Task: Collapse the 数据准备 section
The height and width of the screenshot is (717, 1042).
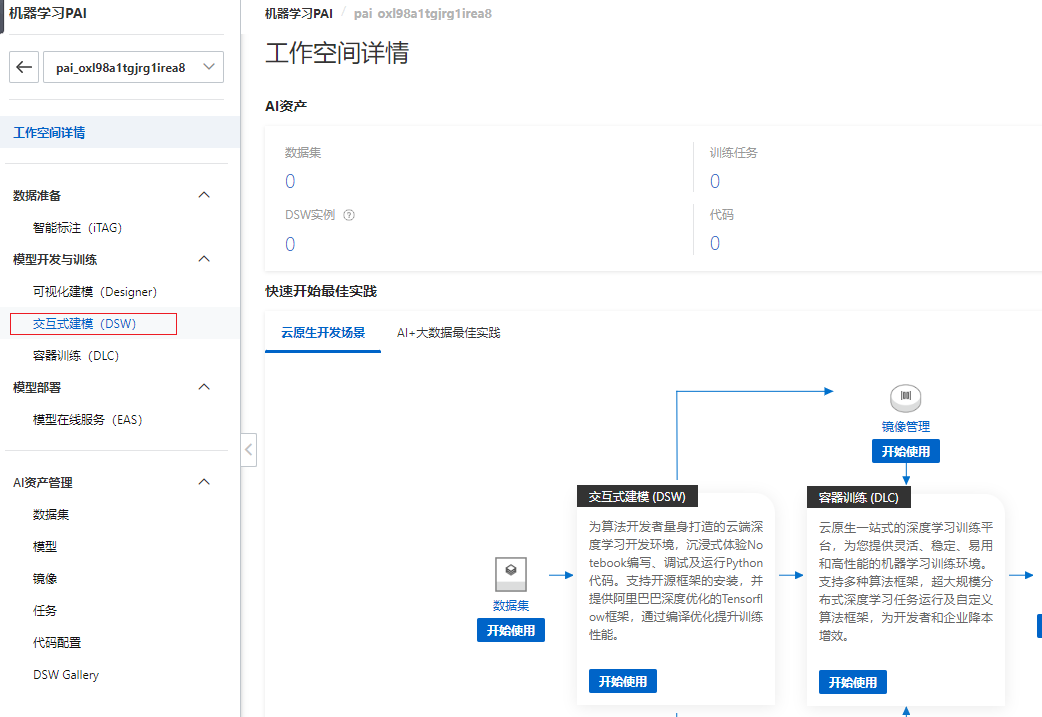Action: click(x=204, y=195)
